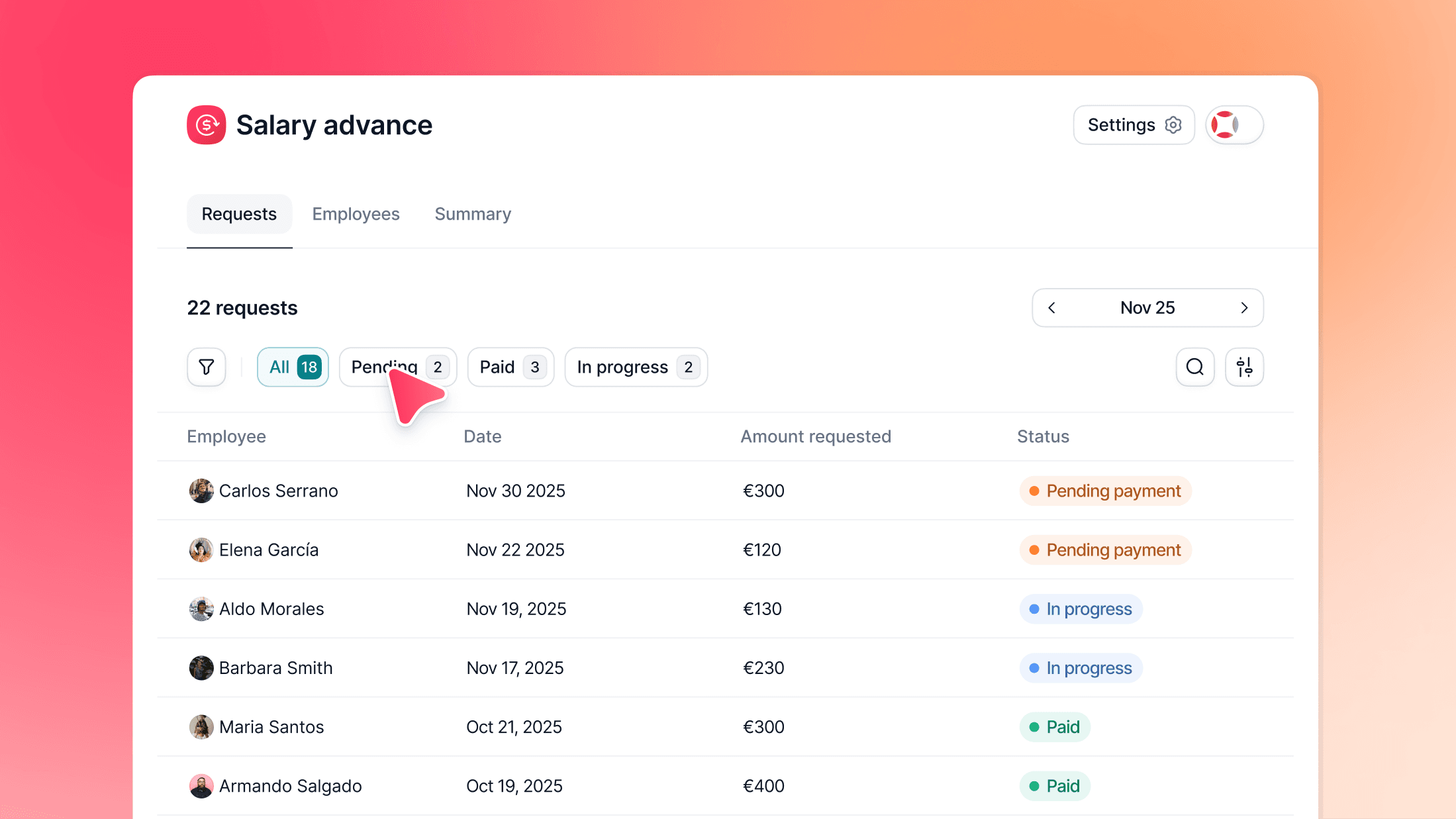Image resolution: width=1456 pixels, height=819 pixels.
Task: Click the search magnifier icon
Action: 1194,367
